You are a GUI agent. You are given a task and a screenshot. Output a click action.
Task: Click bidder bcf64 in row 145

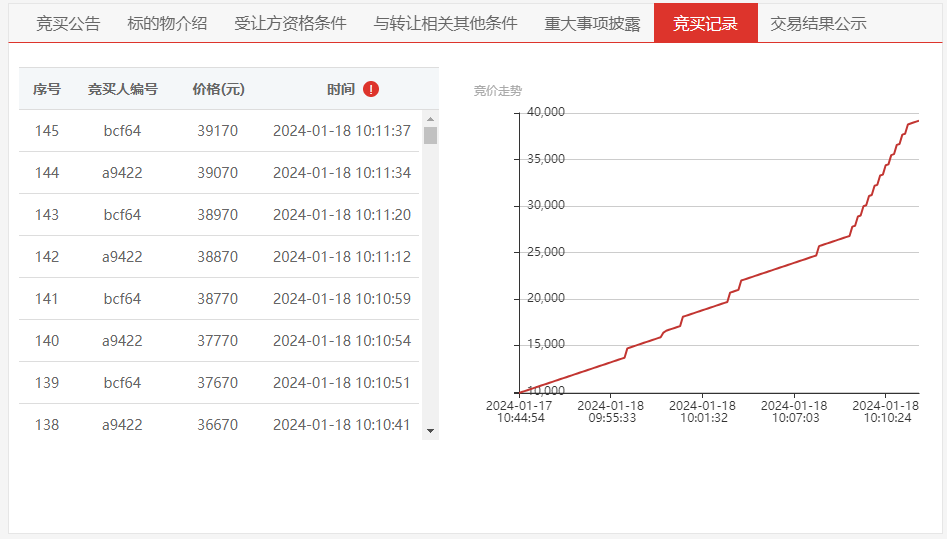point(122,131)
